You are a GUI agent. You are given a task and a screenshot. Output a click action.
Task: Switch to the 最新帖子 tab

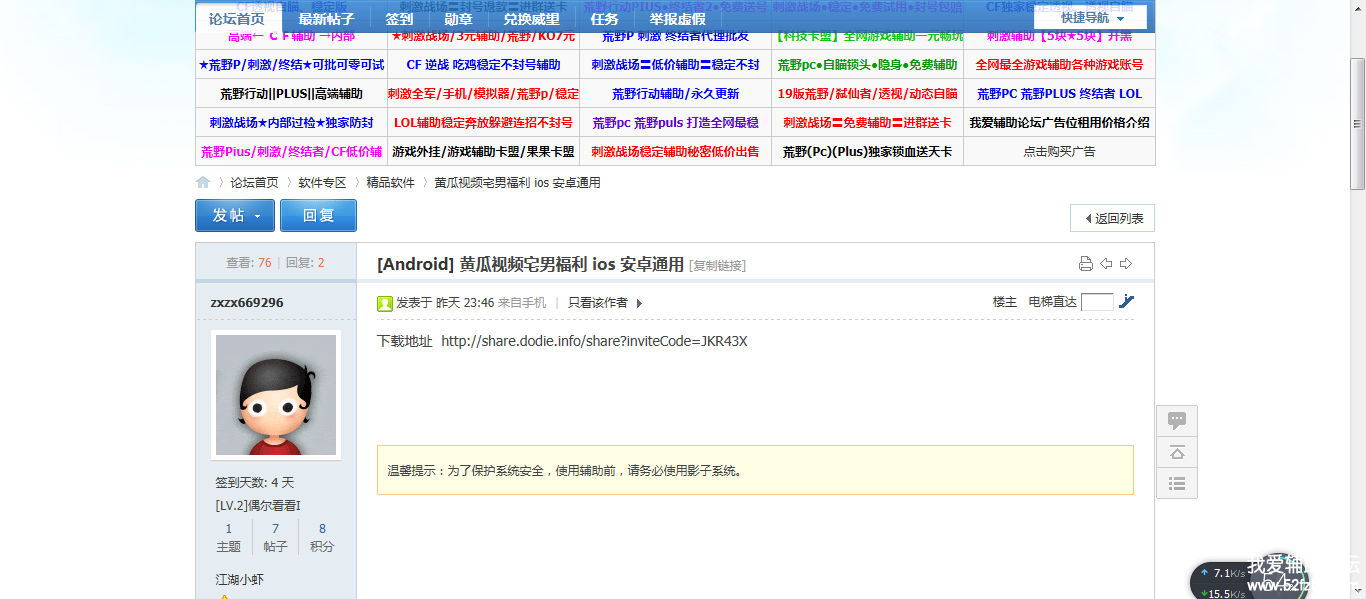tap(326, 19)
